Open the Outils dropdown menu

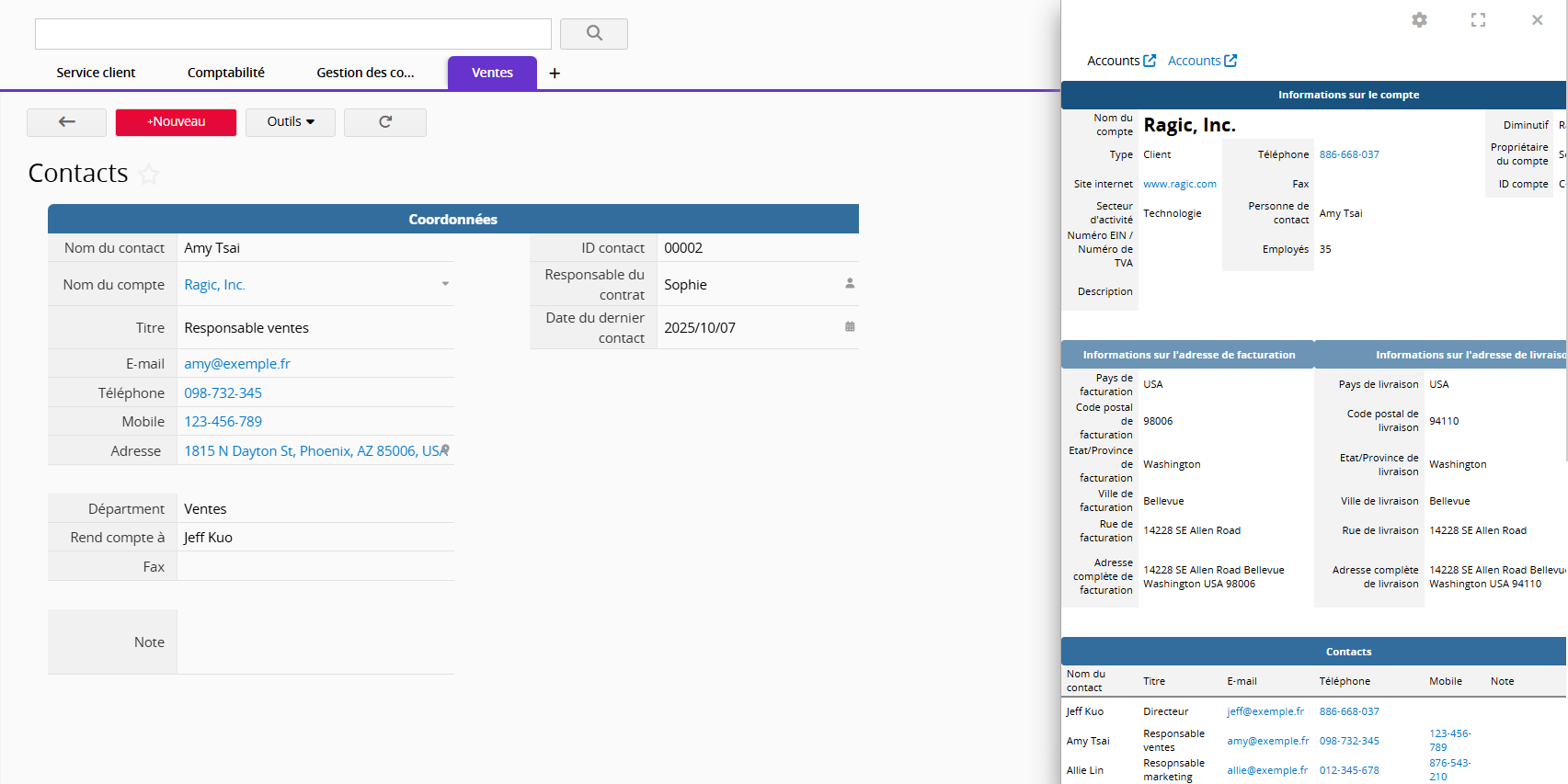click(x=291, y=122)
